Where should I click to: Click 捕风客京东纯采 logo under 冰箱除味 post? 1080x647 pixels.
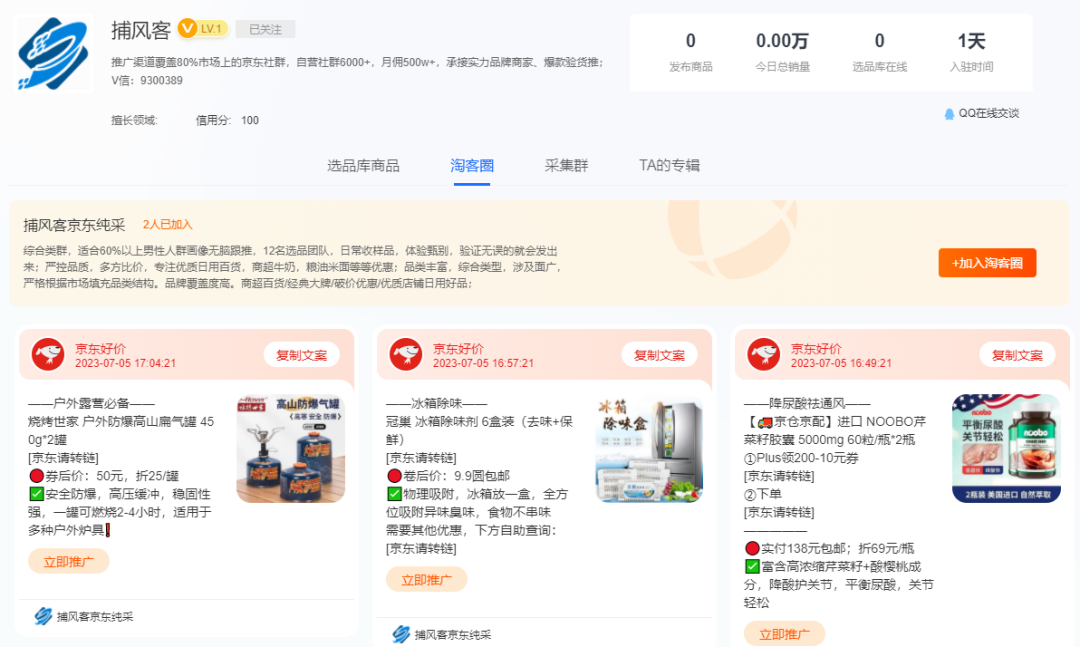(x=402, y=634)
